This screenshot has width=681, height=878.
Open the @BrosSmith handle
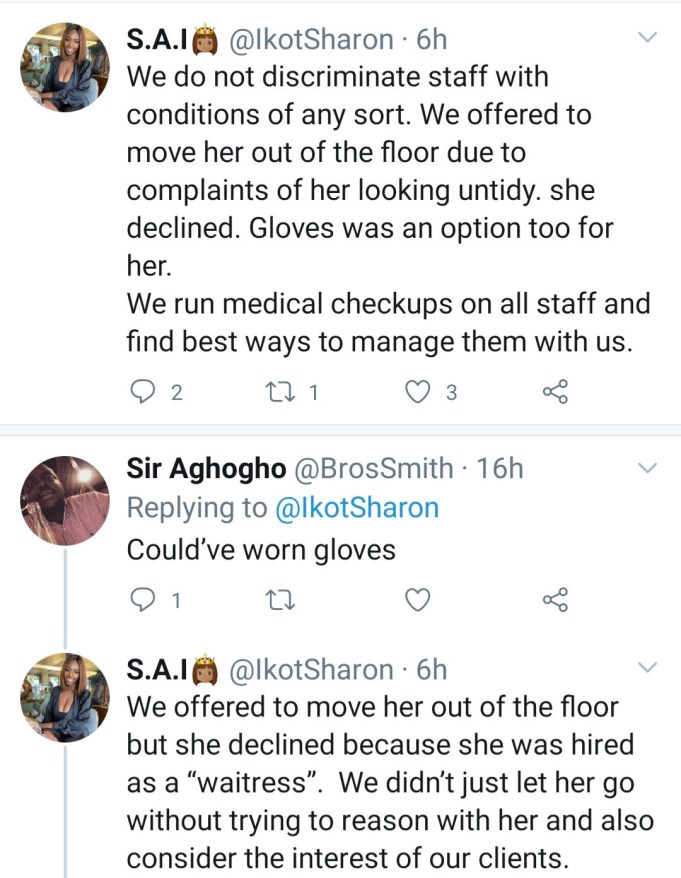click(x=374, y=469)
